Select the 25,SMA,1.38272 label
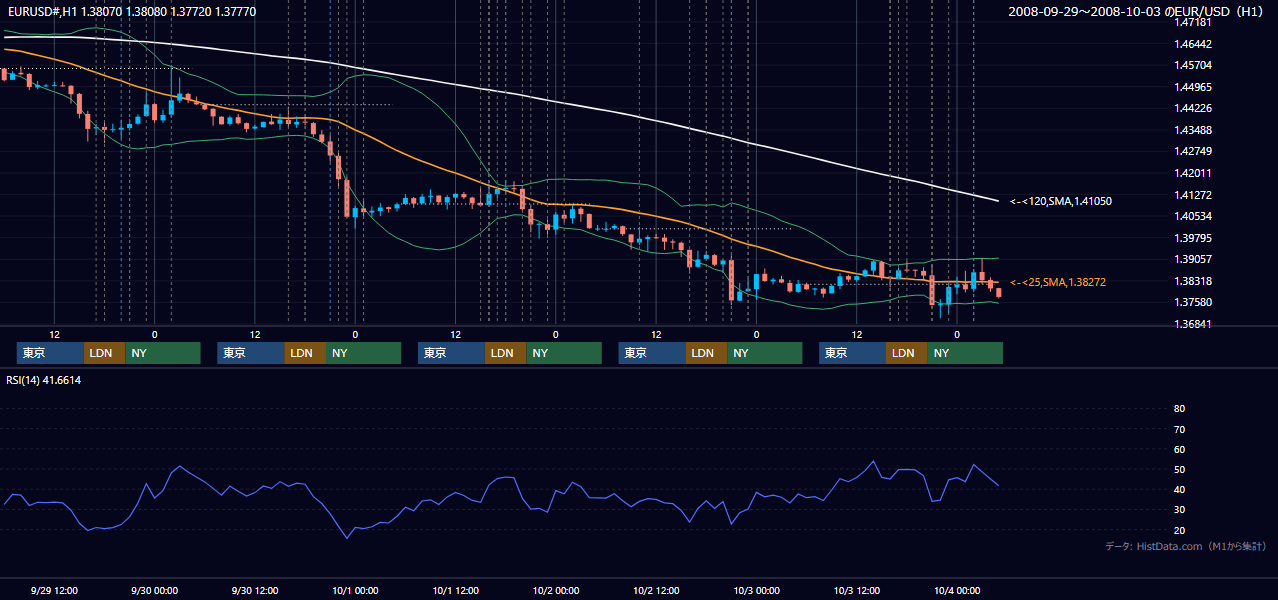 1058,282
